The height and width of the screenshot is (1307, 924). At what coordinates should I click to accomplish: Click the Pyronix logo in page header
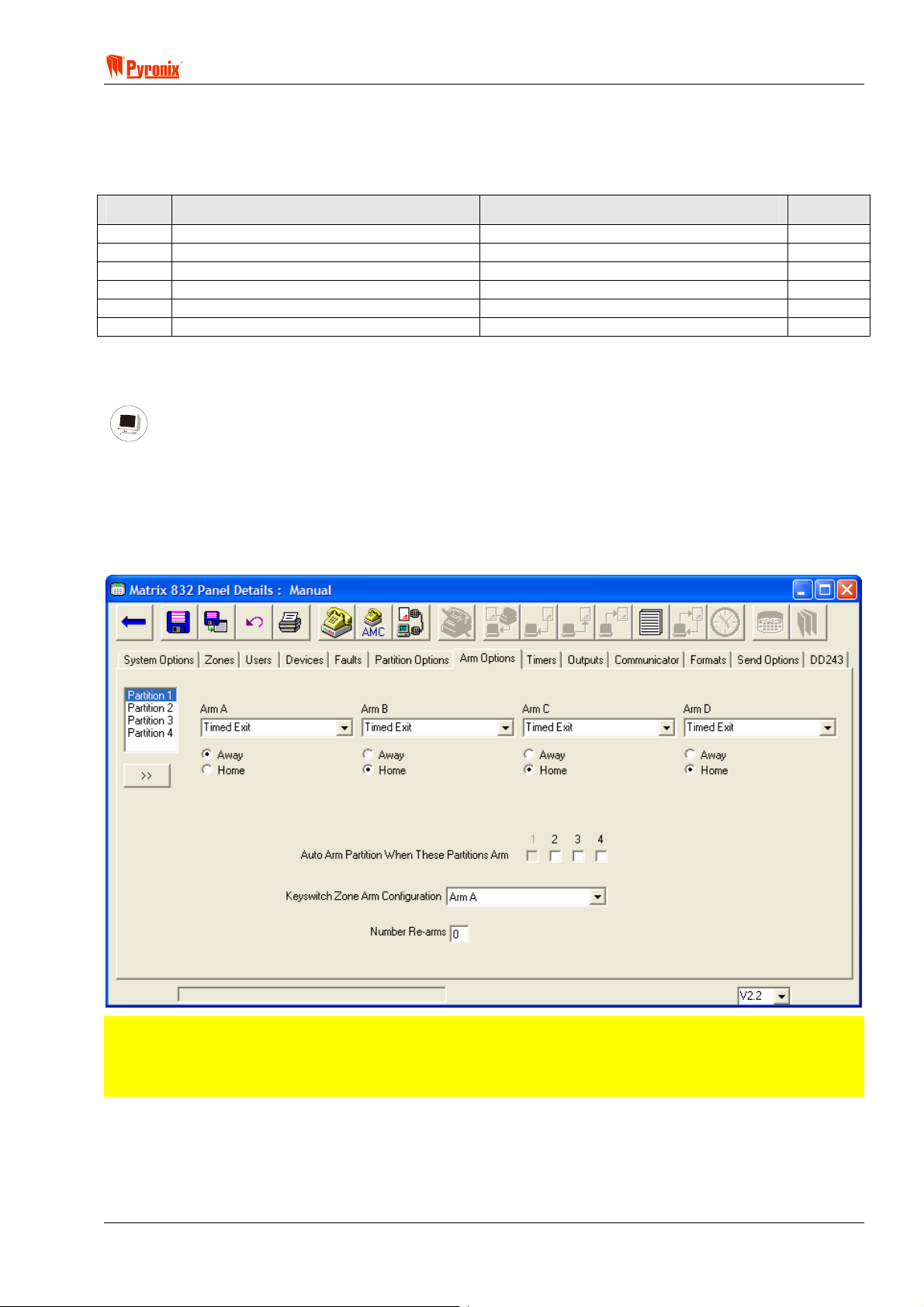(x=144, y=67)
